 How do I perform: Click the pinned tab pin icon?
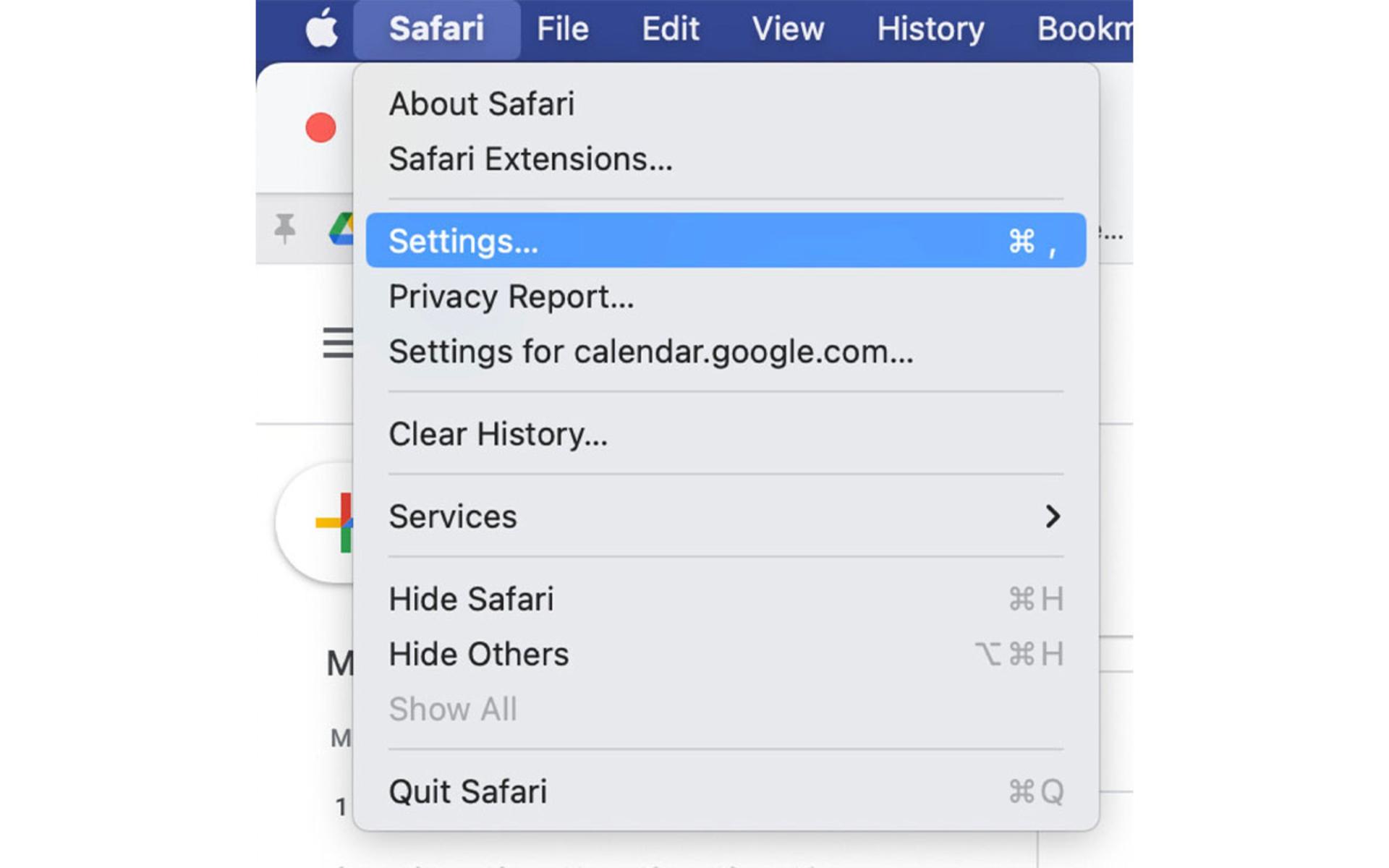(285, 229)
